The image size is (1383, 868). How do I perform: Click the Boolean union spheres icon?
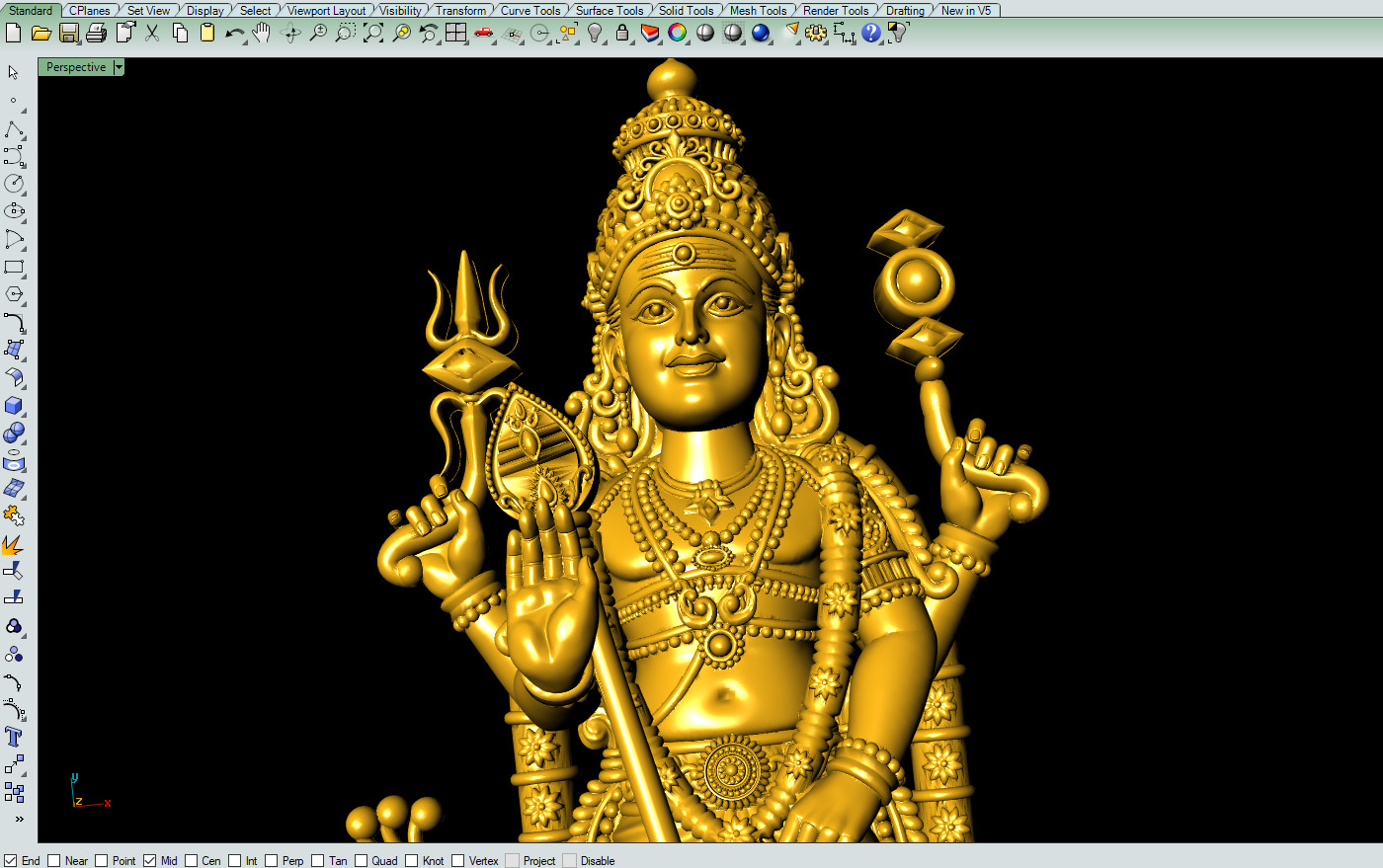click(14, 433)
